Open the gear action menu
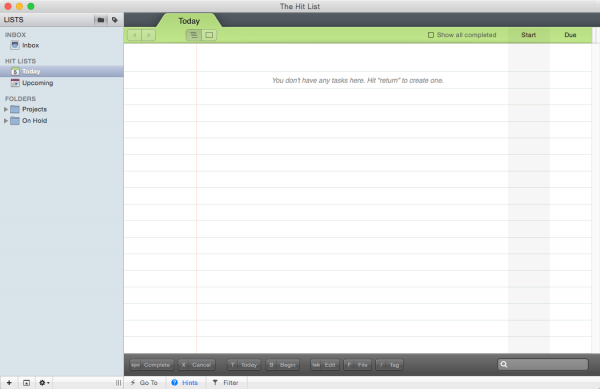Image resolution: width=600 pixels, height=389 pixels. [44, 382]
